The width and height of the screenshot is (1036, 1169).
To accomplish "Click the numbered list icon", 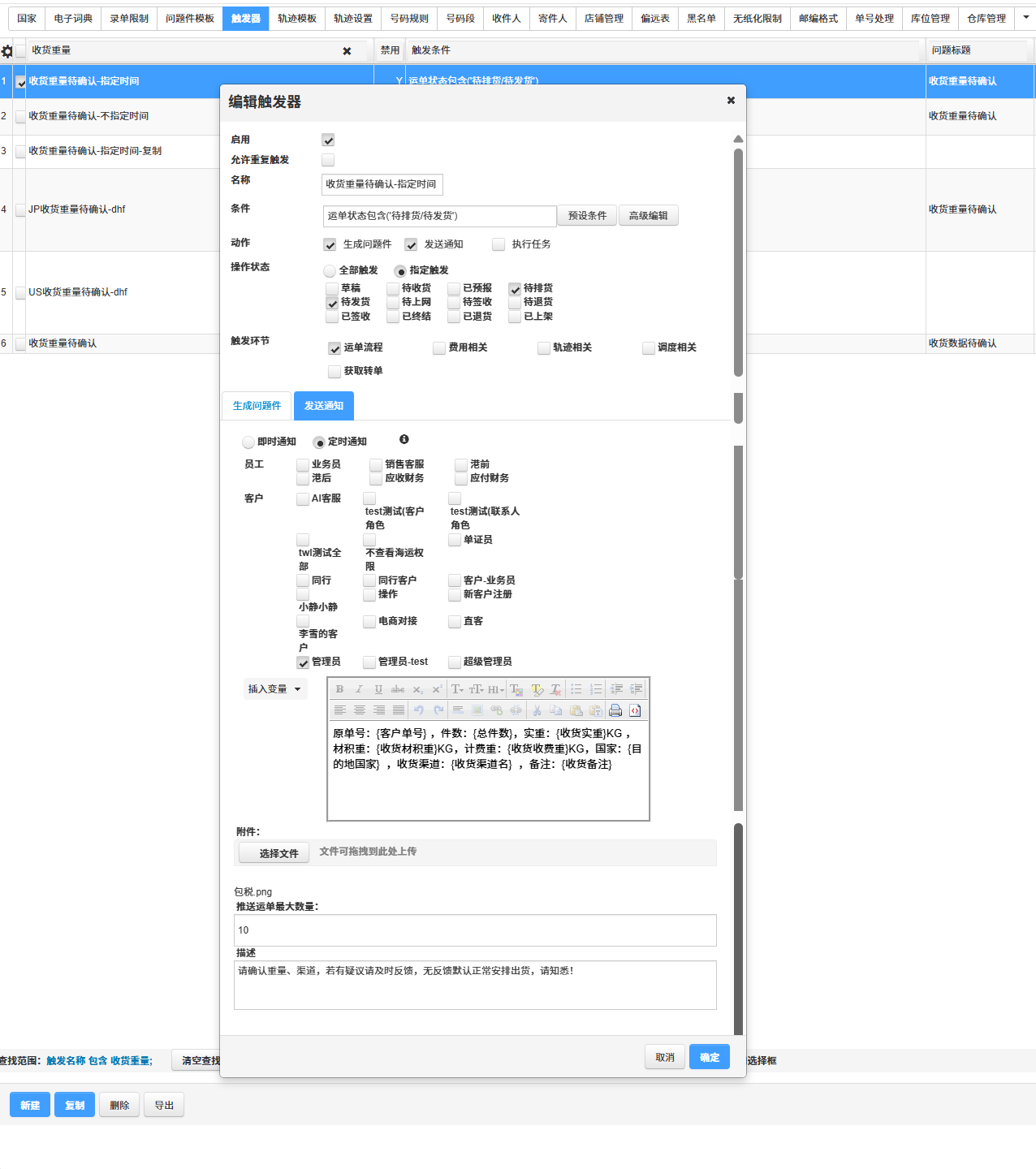I will (x=596, y=689).
